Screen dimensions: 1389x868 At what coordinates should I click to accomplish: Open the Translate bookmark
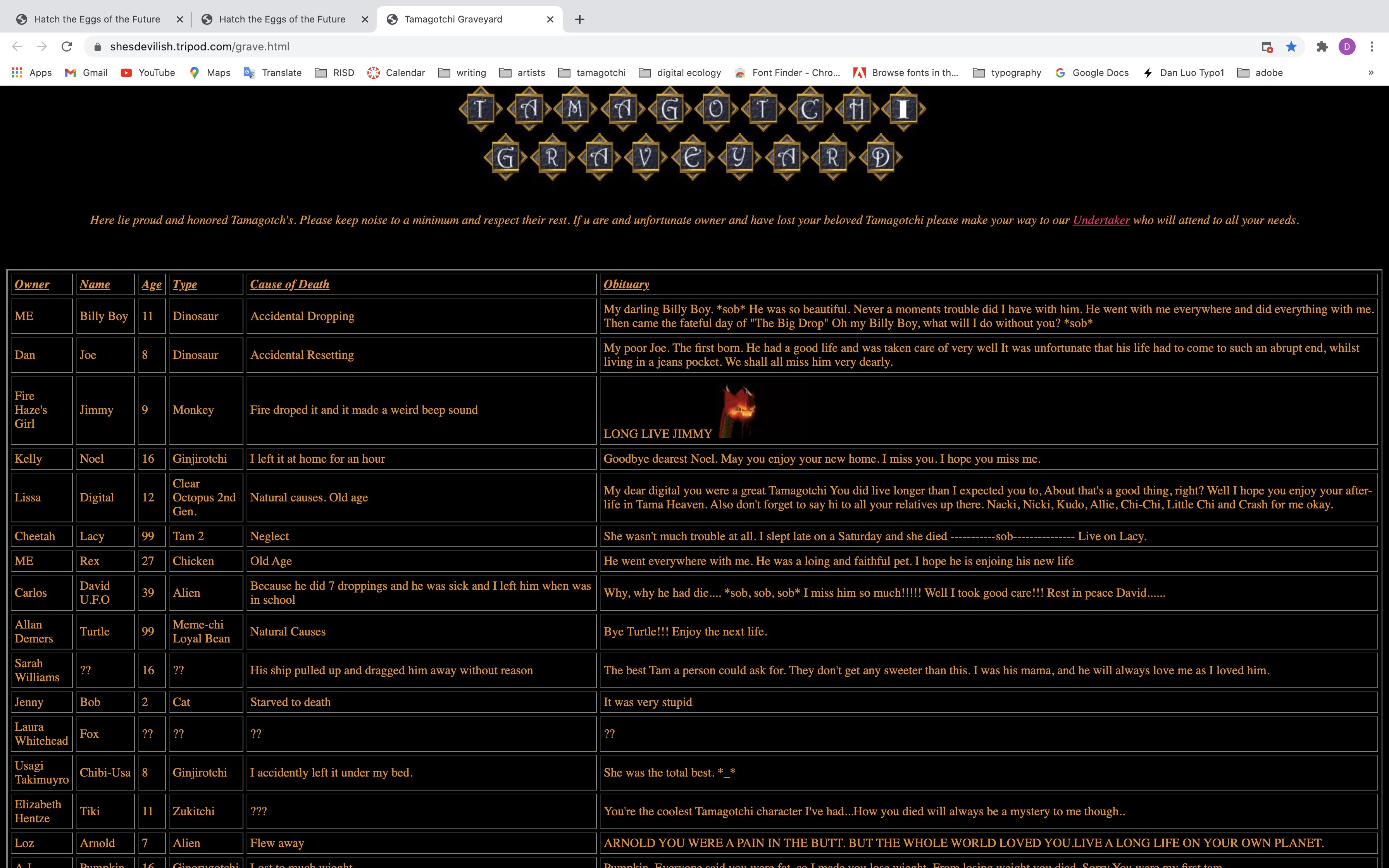pos(272,73)
